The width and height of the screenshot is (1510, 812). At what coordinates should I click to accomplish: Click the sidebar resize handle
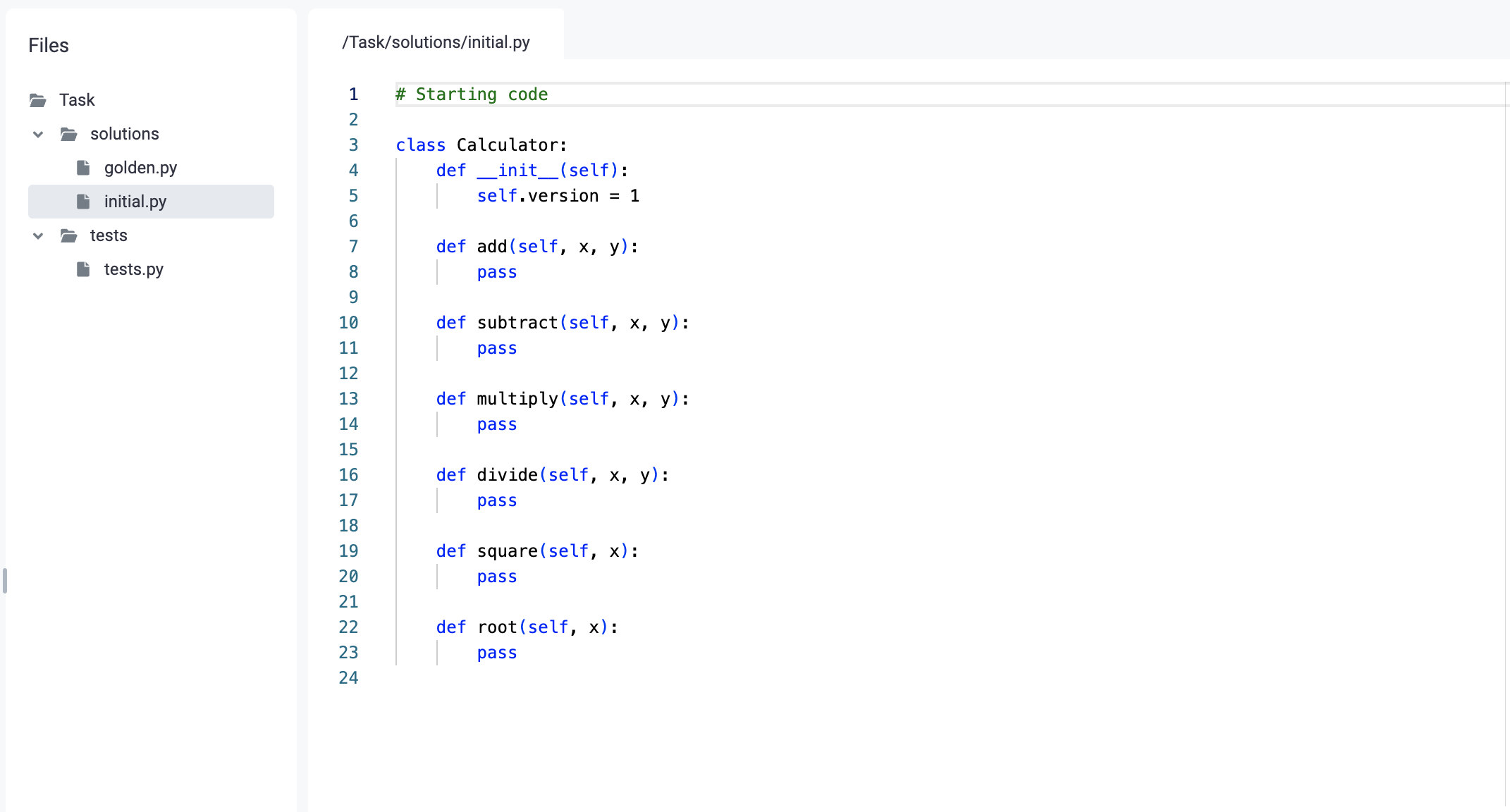coord(5,581)
